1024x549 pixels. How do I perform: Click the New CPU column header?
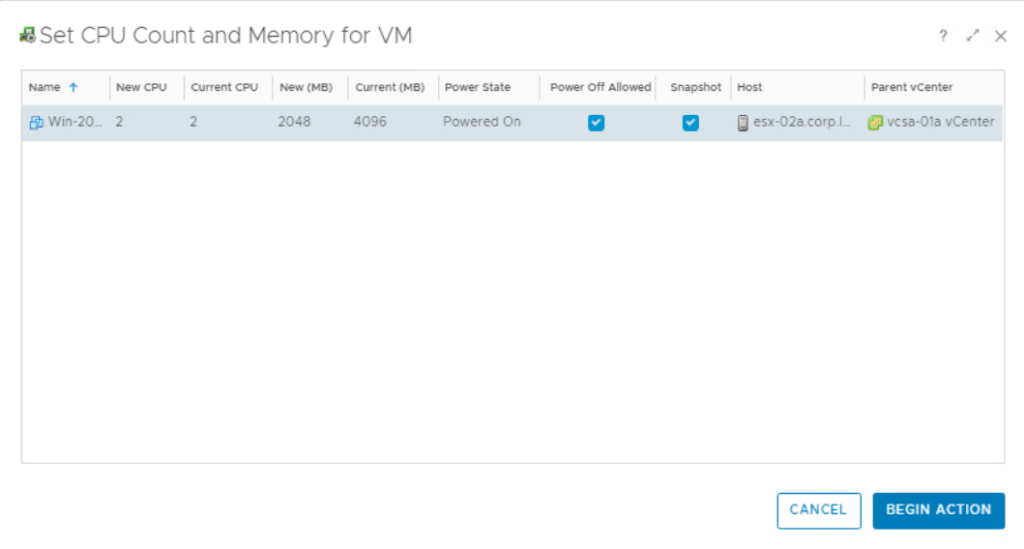tap(141, 88)
